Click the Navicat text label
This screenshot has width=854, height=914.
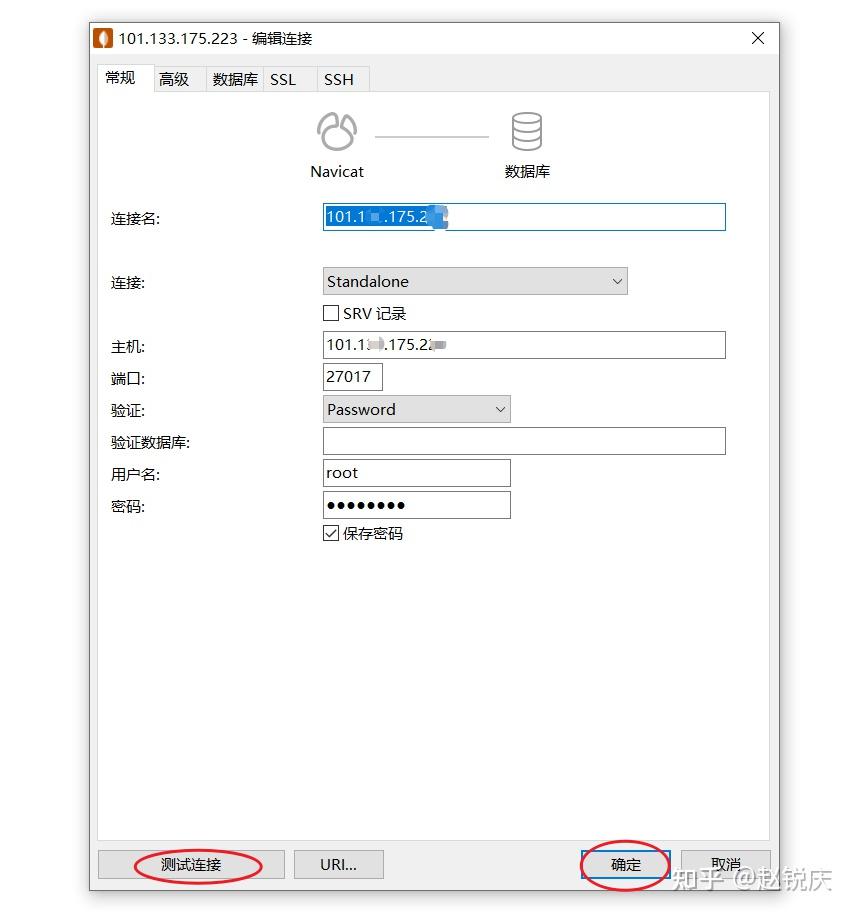337,172
